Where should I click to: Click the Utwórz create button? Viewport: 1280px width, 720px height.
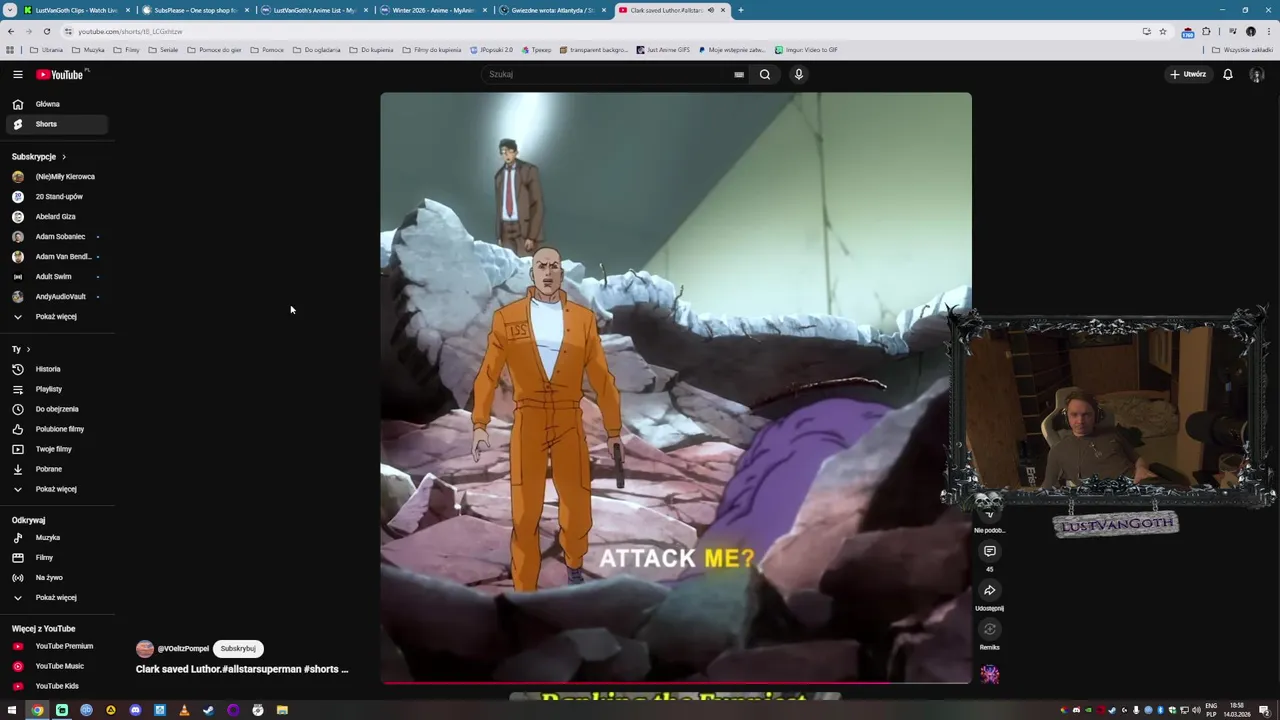[1188, 74]
